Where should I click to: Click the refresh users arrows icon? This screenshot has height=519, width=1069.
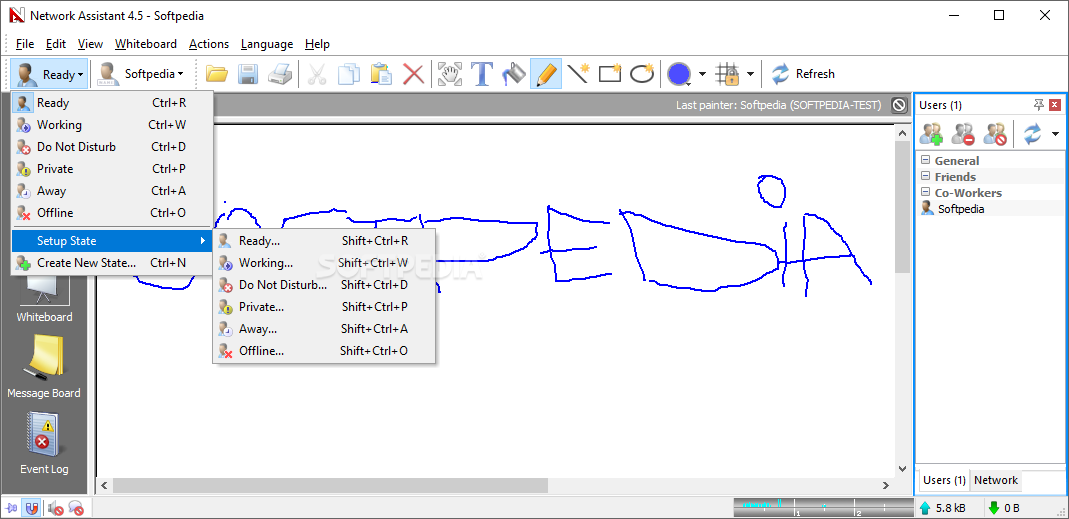click(x=1032, y=133)
